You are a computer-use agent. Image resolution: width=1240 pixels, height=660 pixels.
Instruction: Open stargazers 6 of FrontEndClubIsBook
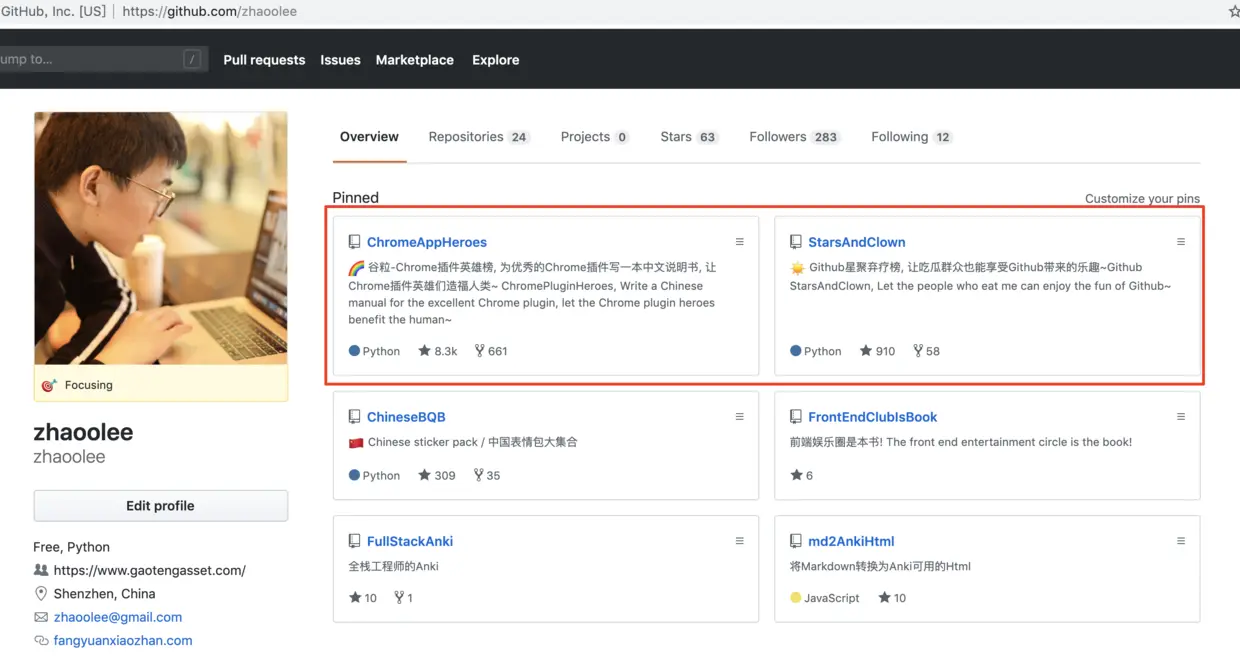coord(802,475)
